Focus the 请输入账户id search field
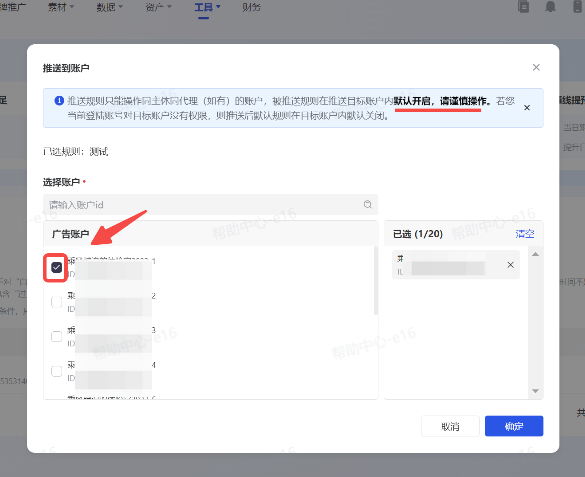Viewport: 585px width, 477px height. click(210, 204)
